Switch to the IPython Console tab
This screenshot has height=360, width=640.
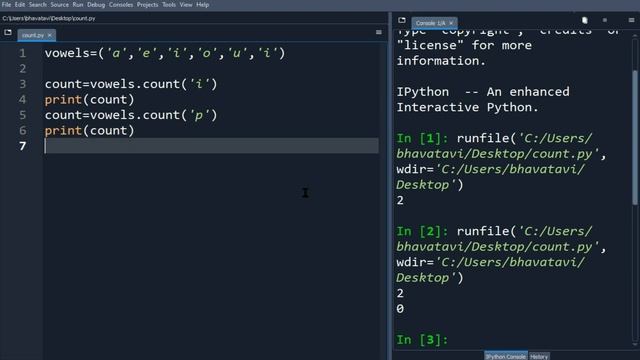(x=506, y=356)
